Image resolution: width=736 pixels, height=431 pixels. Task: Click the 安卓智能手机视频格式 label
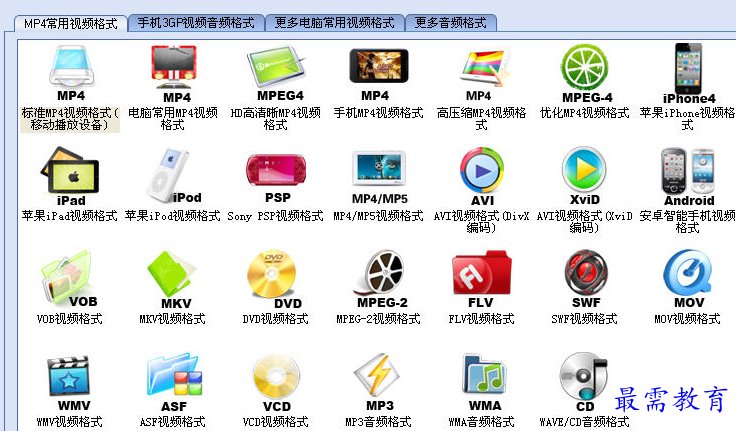pos(688,222)
